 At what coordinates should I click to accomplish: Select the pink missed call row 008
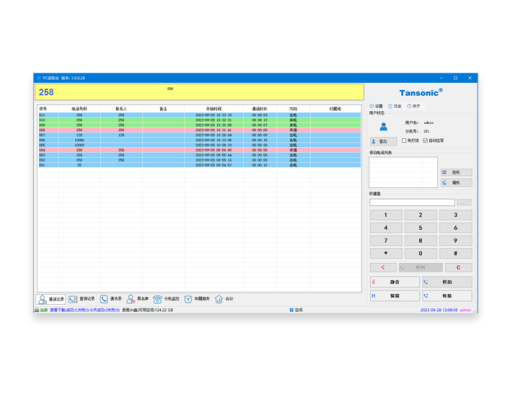[x=199, y=130]
